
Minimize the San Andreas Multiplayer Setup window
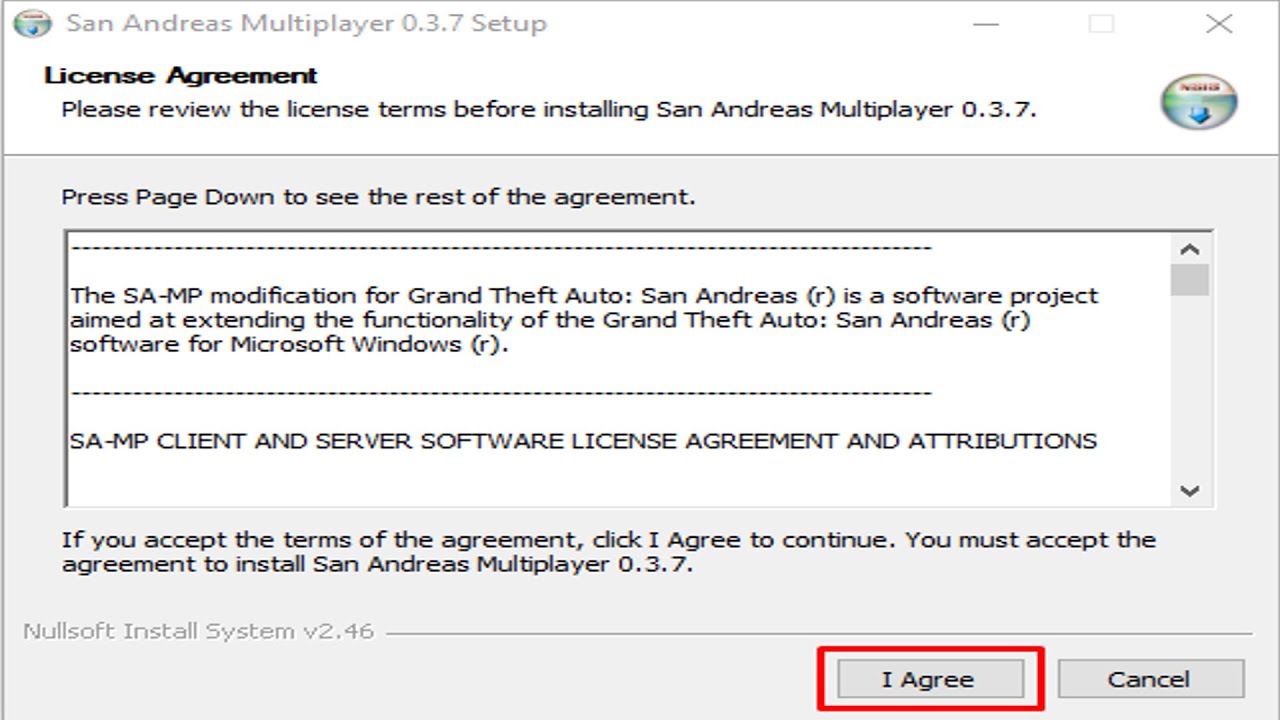(986, 23)
